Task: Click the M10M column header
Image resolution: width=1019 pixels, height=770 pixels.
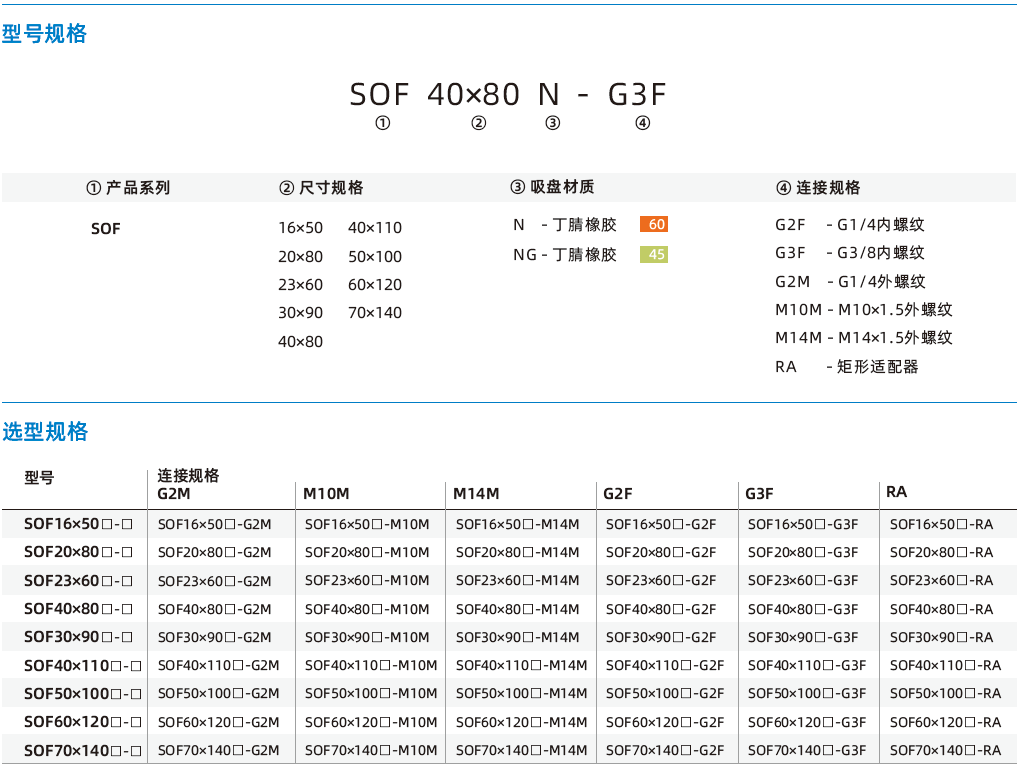Action: 326,494
